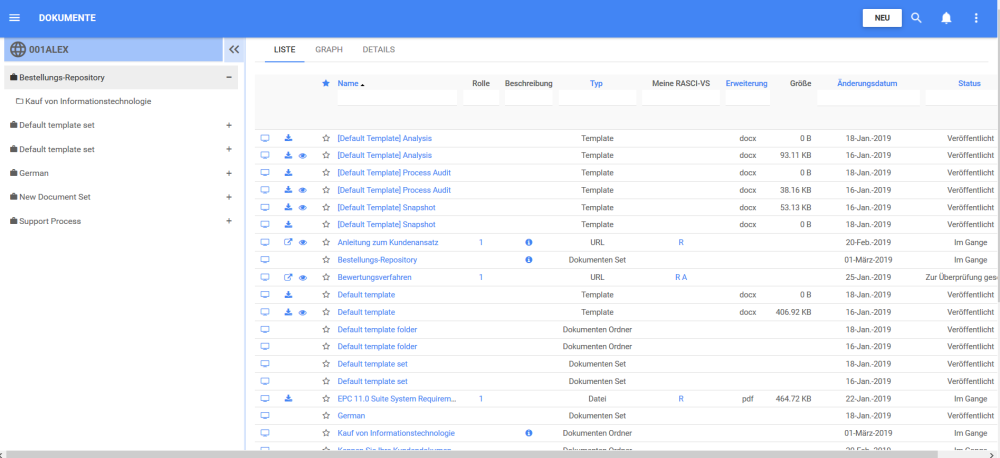Open the notifications bell
Screen dimensions: 1000x458
point(946,18)
